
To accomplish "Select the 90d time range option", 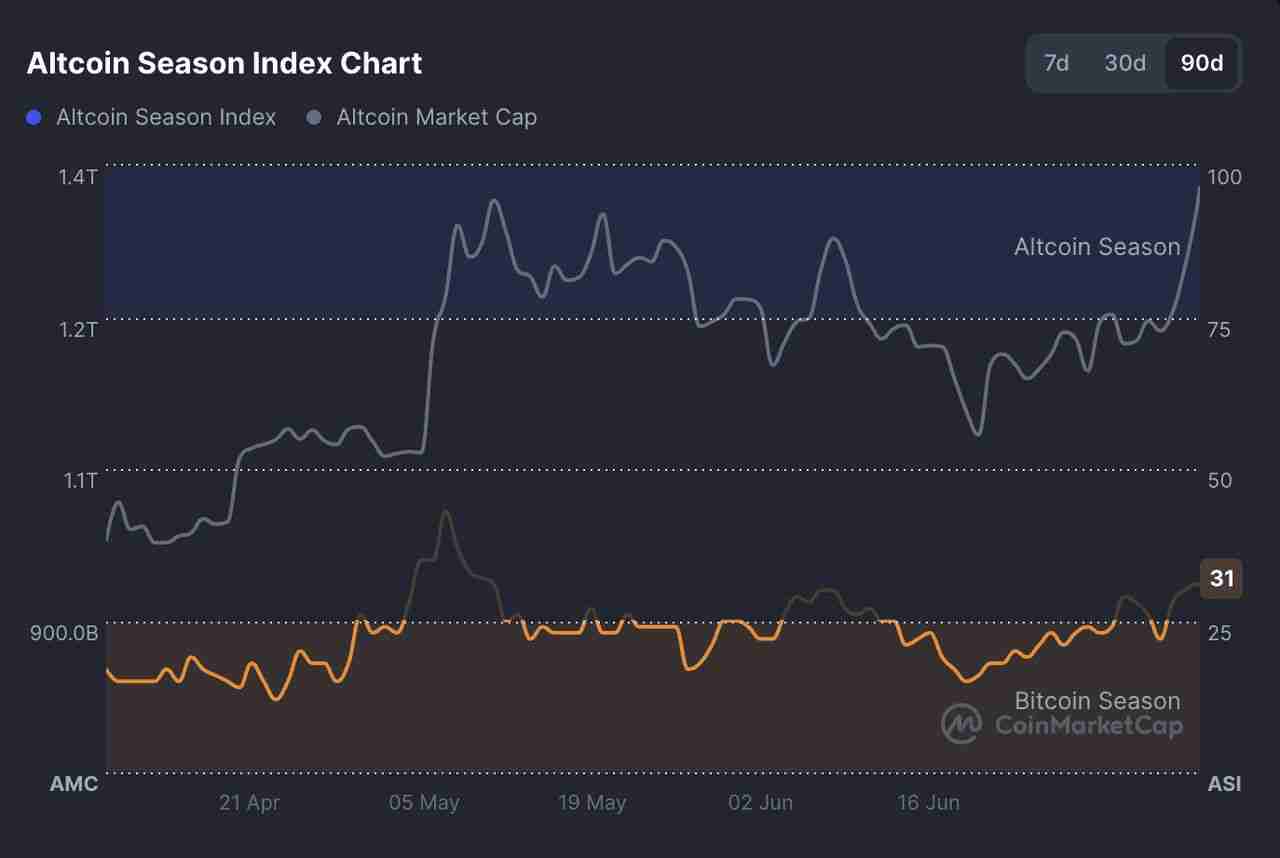I will [x=1199, y=62].
